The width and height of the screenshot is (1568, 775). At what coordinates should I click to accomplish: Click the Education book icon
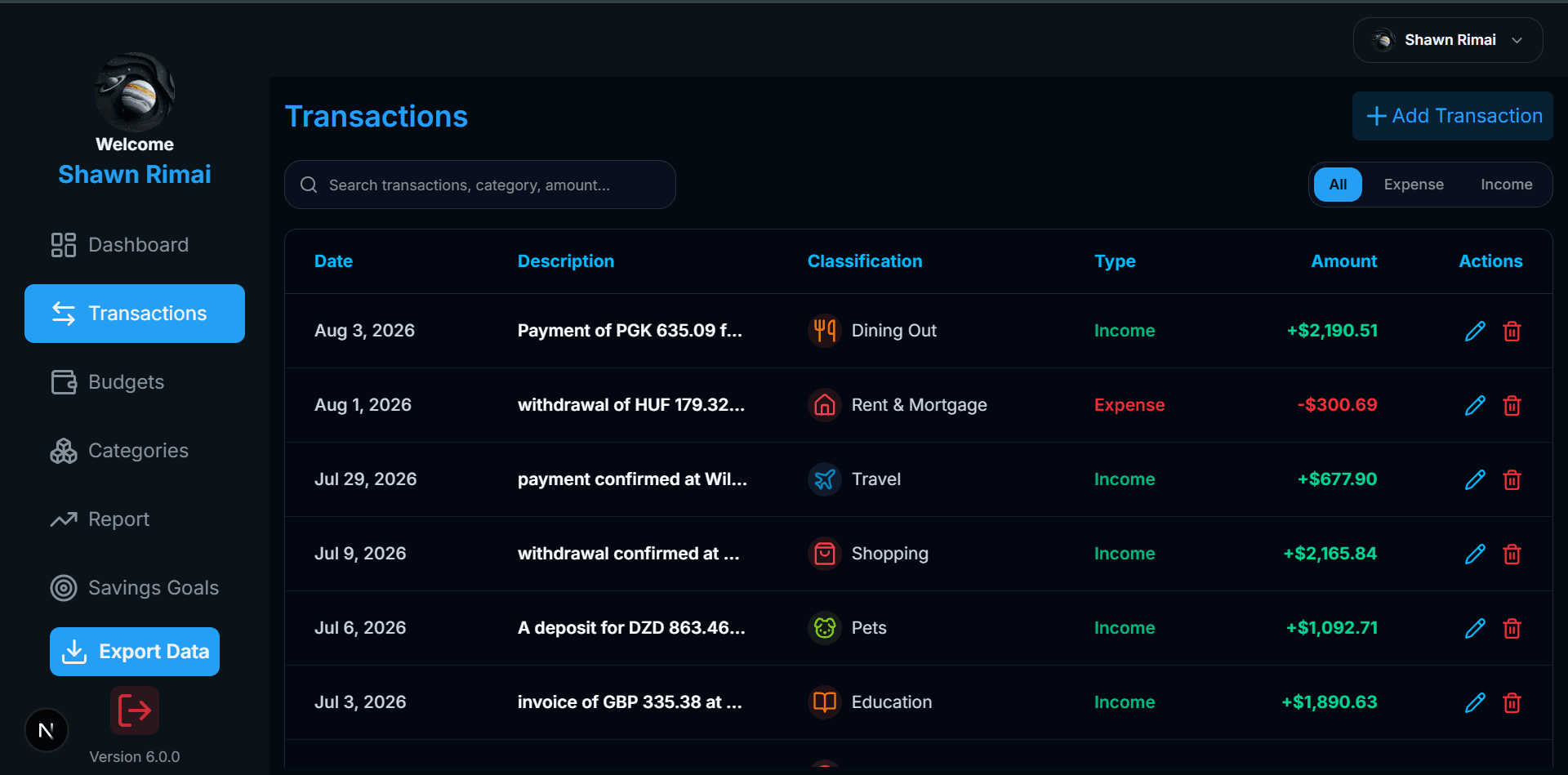825,702
